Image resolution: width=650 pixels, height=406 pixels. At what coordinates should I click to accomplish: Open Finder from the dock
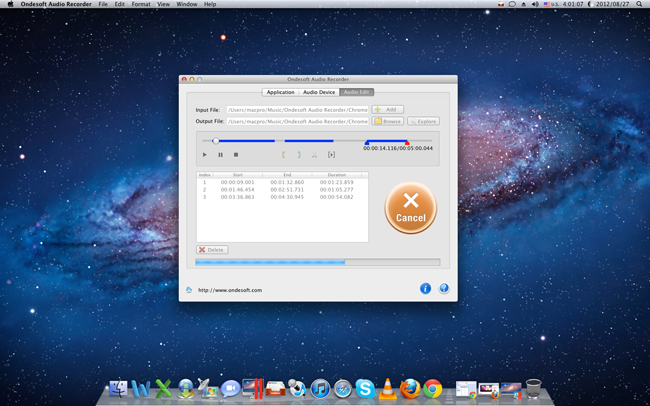tap(119, 389)
